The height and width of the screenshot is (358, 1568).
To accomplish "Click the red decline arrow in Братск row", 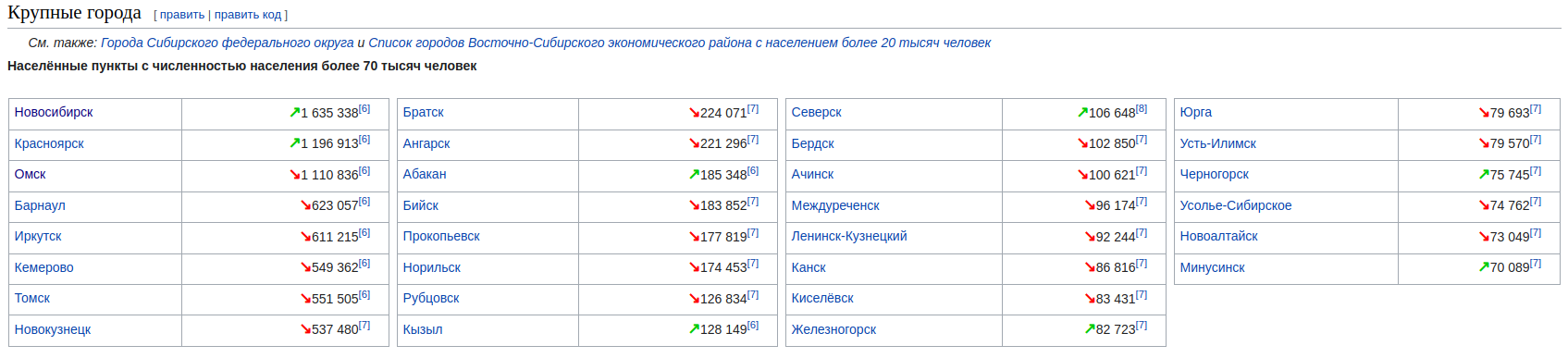I will pyautogui.click(x=694, y=113).
